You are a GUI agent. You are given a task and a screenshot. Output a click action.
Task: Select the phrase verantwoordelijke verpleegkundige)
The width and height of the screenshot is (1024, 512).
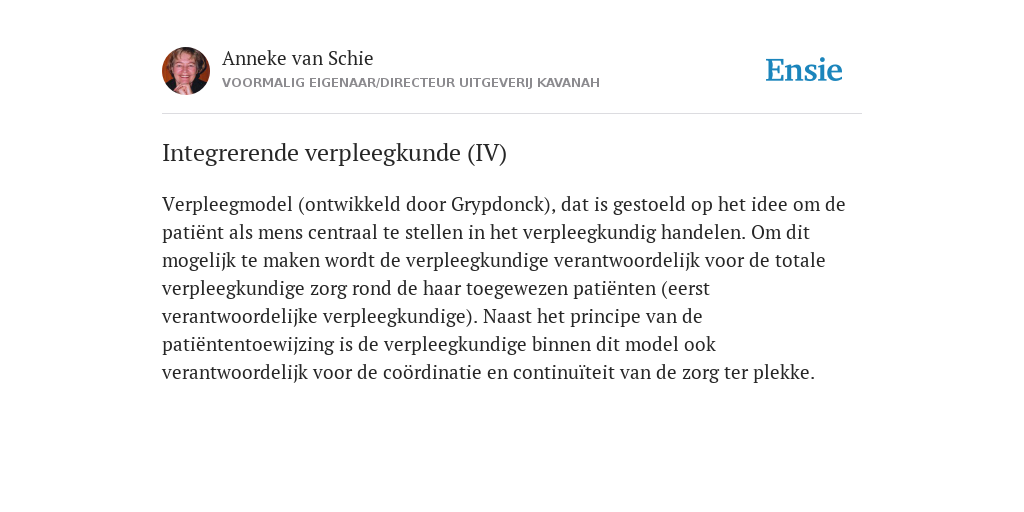tap(320, 317)
